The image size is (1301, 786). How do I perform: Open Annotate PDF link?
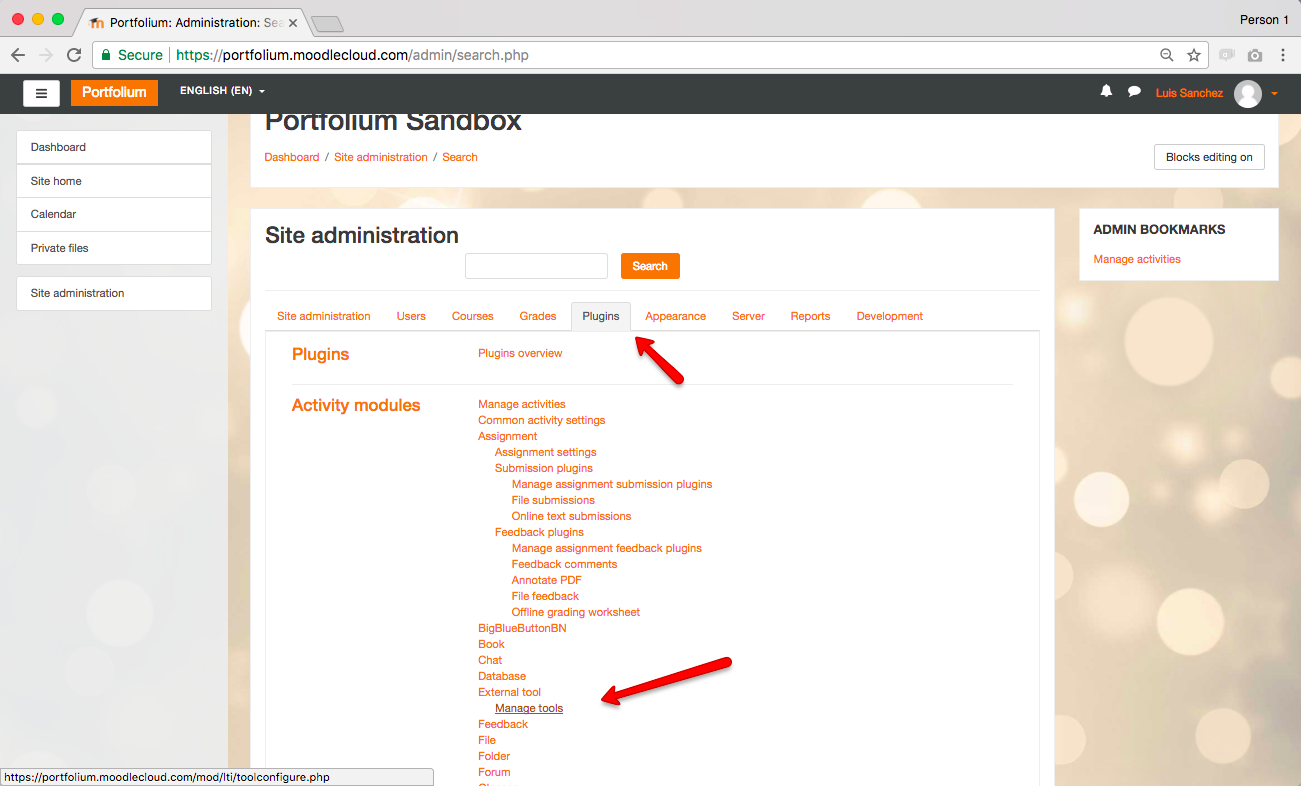click(547, 580)
